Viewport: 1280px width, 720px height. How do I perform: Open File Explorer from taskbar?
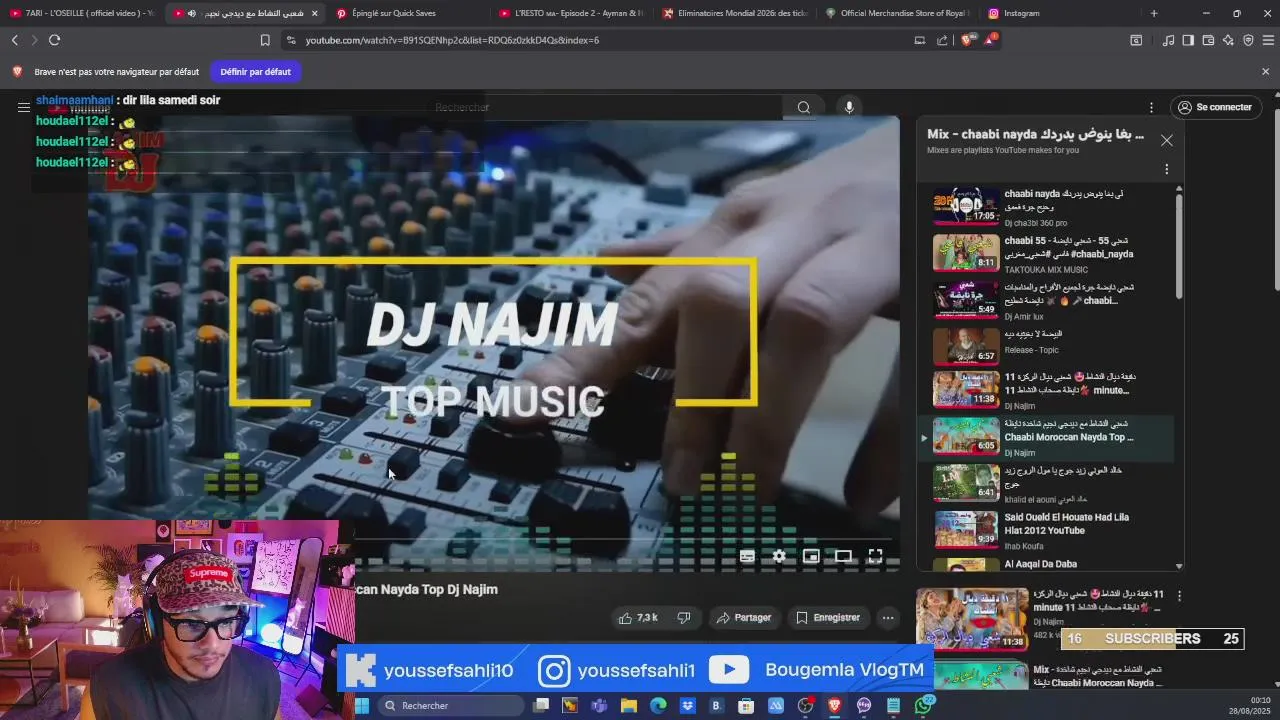point(629,706)
